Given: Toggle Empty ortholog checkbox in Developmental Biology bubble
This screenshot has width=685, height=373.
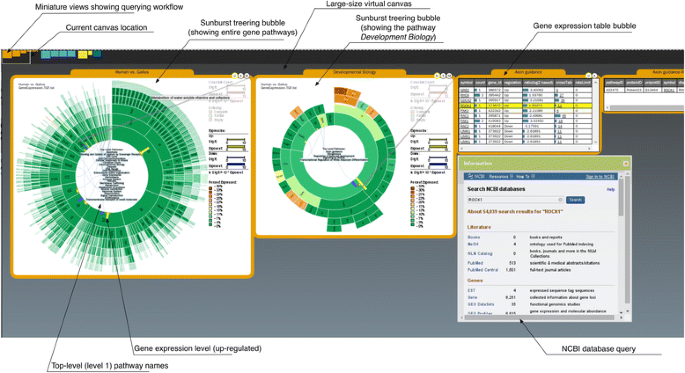Looking at the screenshot, I should click(412, 120).
